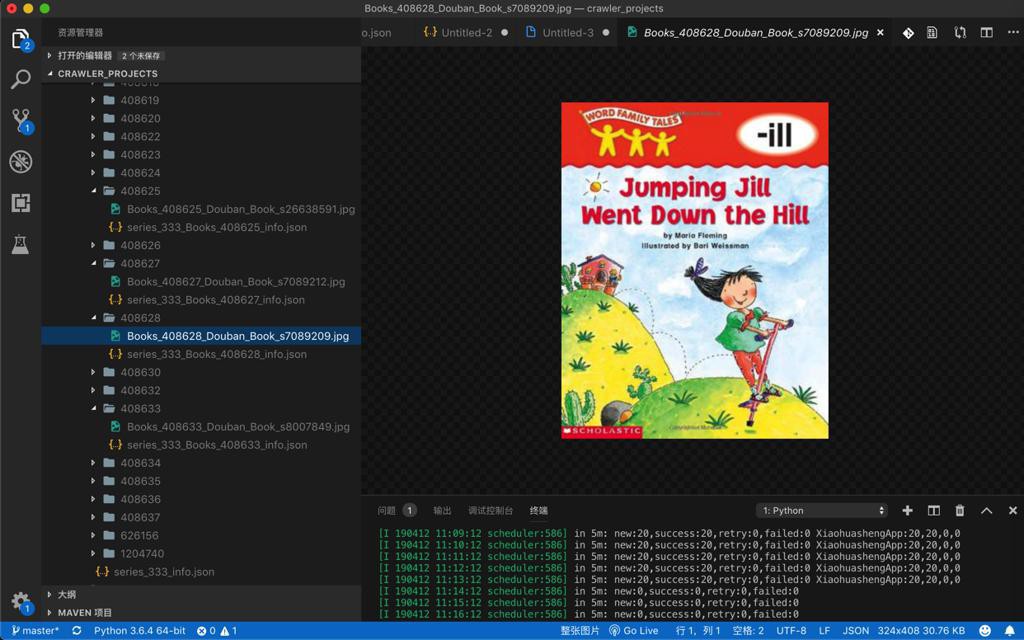Open the 1: Python terminal selector dropdown
Viewport: 1024px width, 640px height.
pos(822,511)
